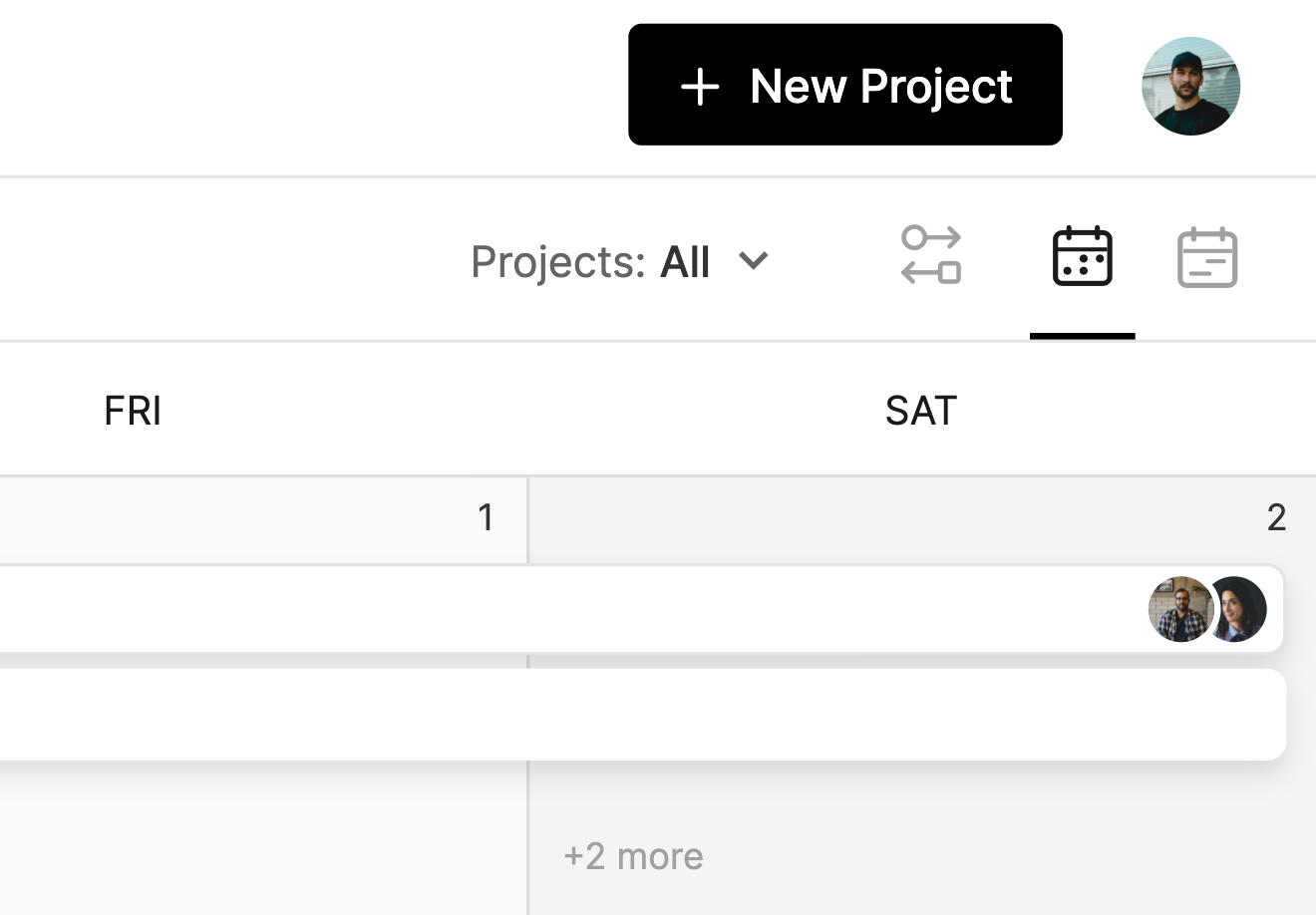Viewport: 1316px width, 915px height.
Task: Open the second blank event bar
Action: 598,715
